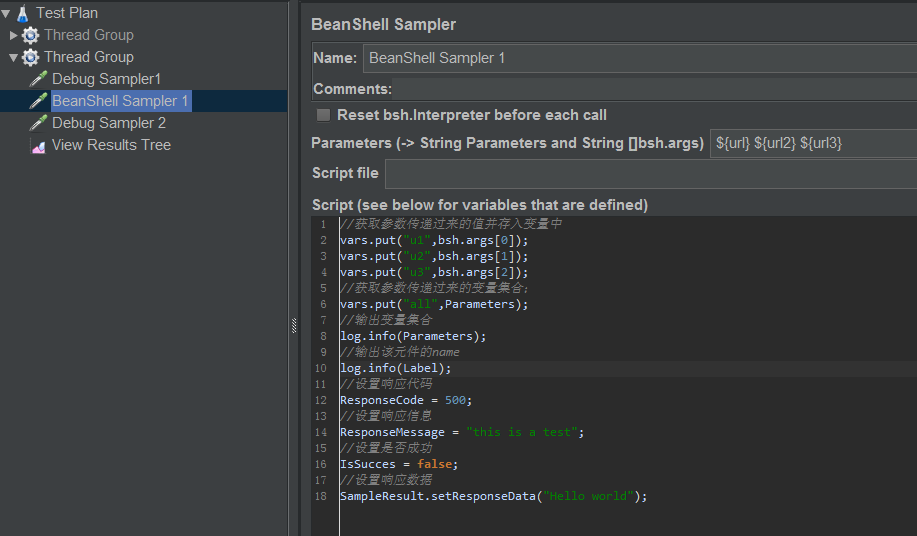Click the Script file path field
The height and width of the screenshot is (536, 917).
(650, 173)
